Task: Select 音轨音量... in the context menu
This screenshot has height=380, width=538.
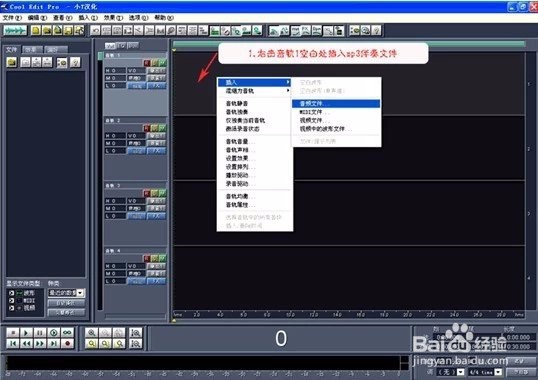Action: click(255, 142)
